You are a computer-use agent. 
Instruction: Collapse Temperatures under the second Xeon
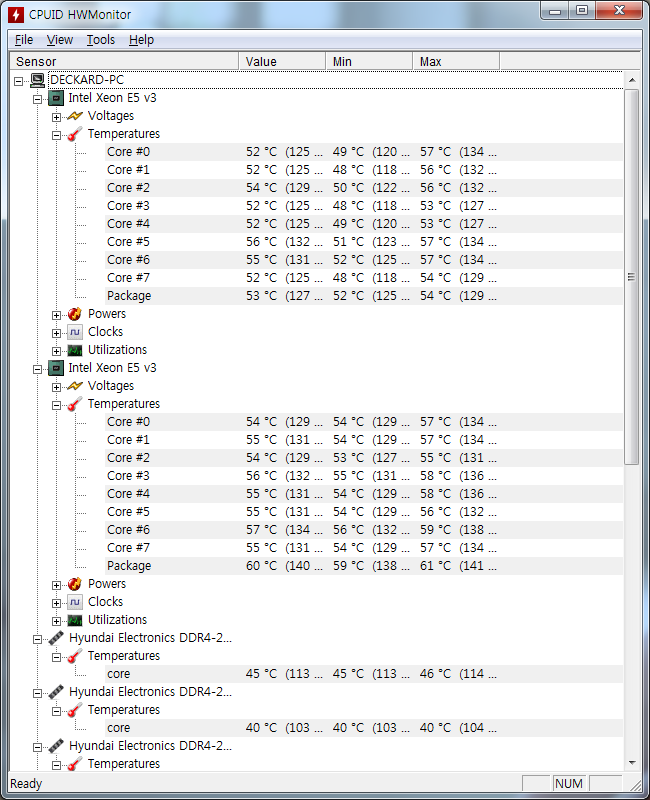click(x=56, y=405)
